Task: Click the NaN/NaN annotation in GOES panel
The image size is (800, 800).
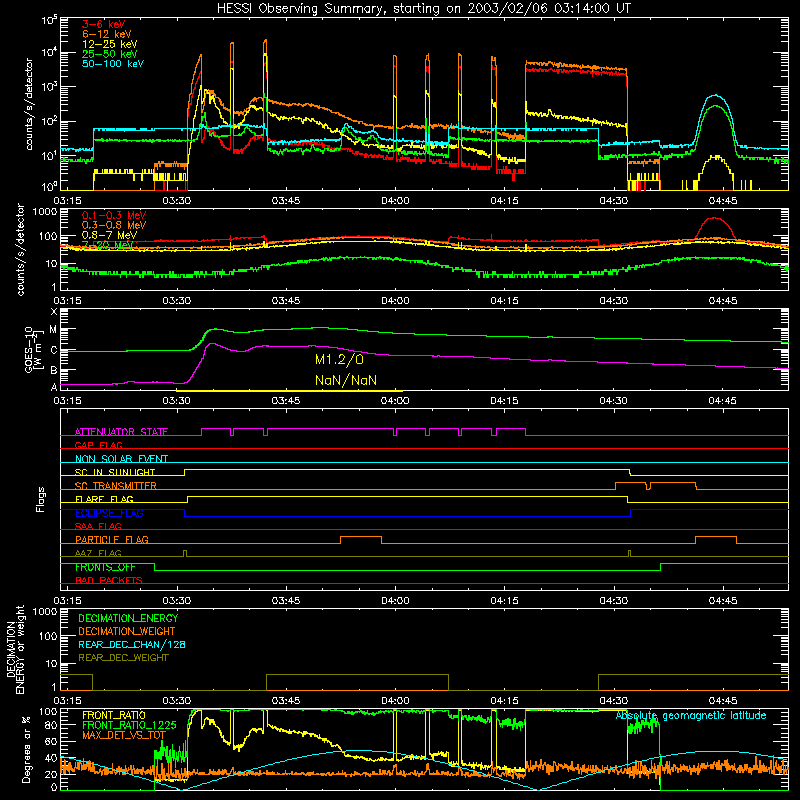Action: click(346, 380)
